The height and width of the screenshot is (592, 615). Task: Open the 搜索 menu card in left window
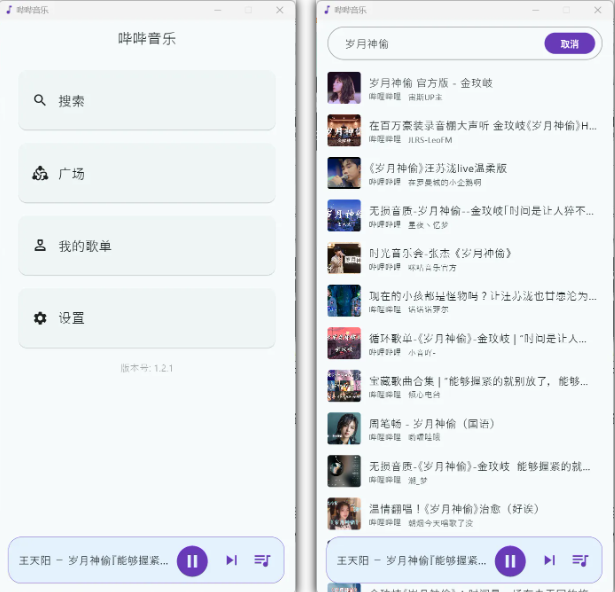tap(147, 100)
